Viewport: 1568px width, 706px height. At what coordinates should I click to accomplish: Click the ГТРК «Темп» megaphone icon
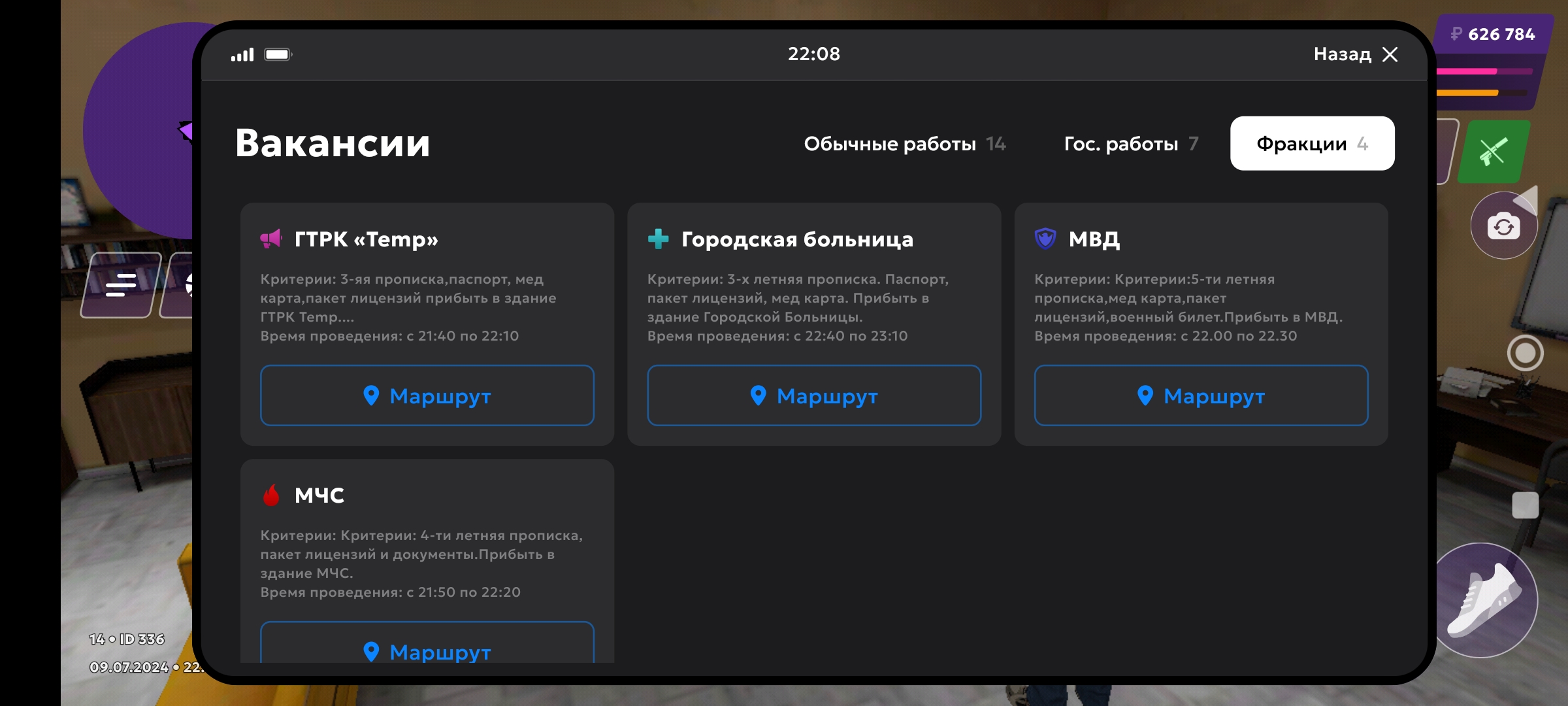[x=270, y=239]
